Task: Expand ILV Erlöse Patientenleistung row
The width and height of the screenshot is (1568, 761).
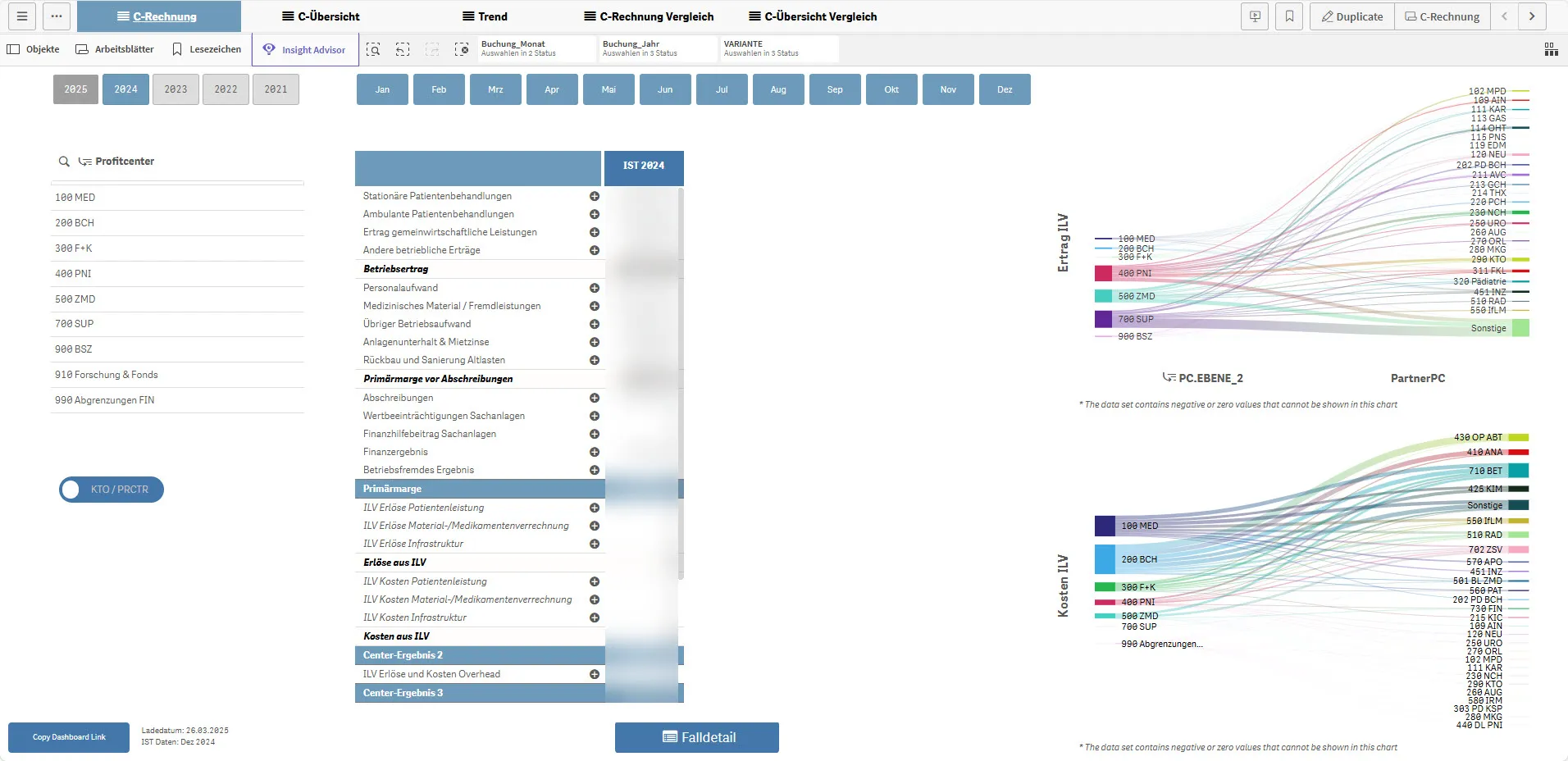Action: click(x=595, y=508)
